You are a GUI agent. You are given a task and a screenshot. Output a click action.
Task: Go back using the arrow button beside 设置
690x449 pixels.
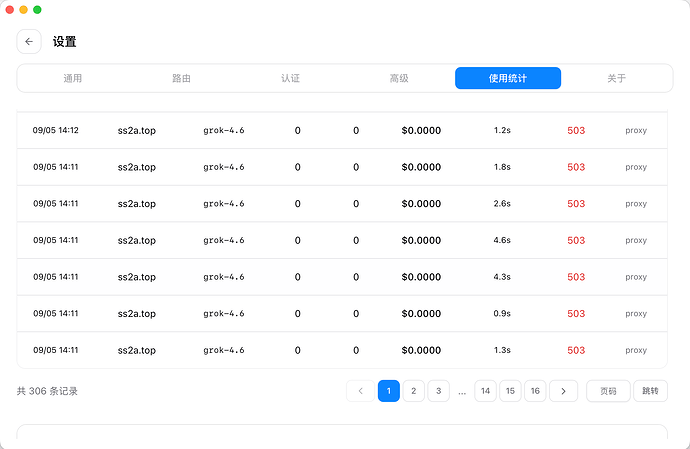coord(29,42)
